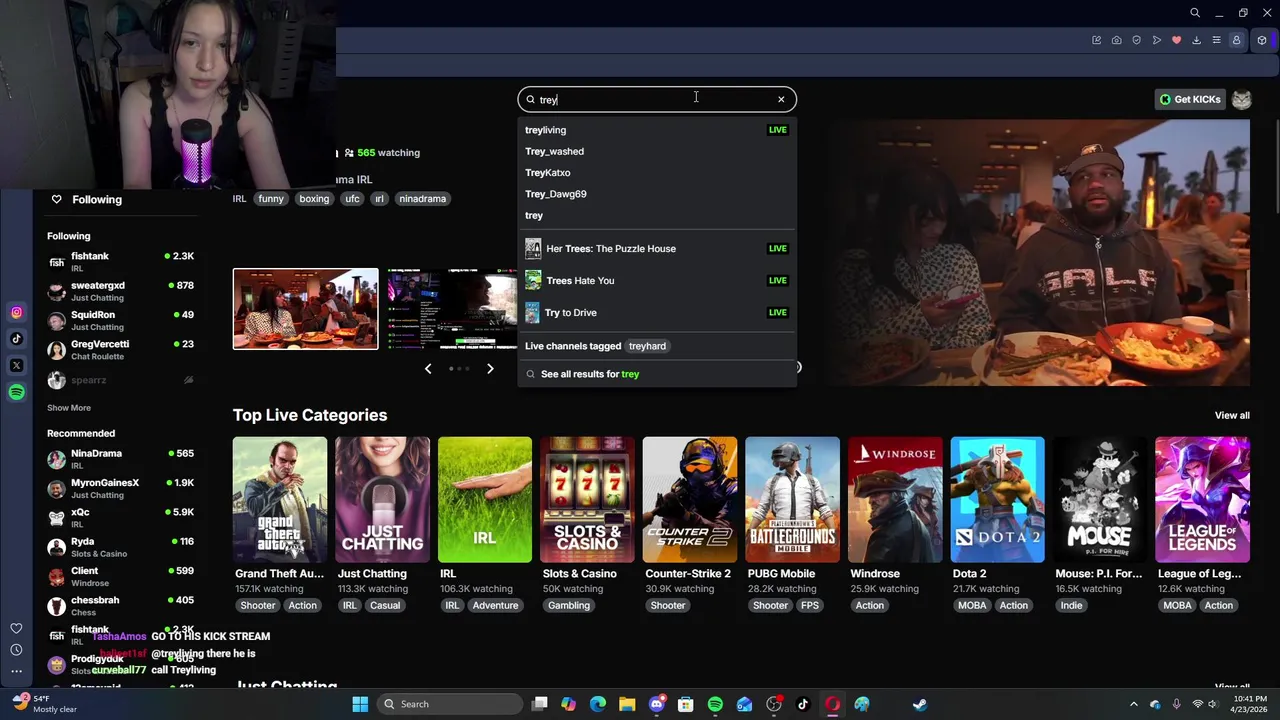Click View all for Top Live Categories
This screenshot has width=1280, height=720.
pyautogui.click(x=1232, y=415)
